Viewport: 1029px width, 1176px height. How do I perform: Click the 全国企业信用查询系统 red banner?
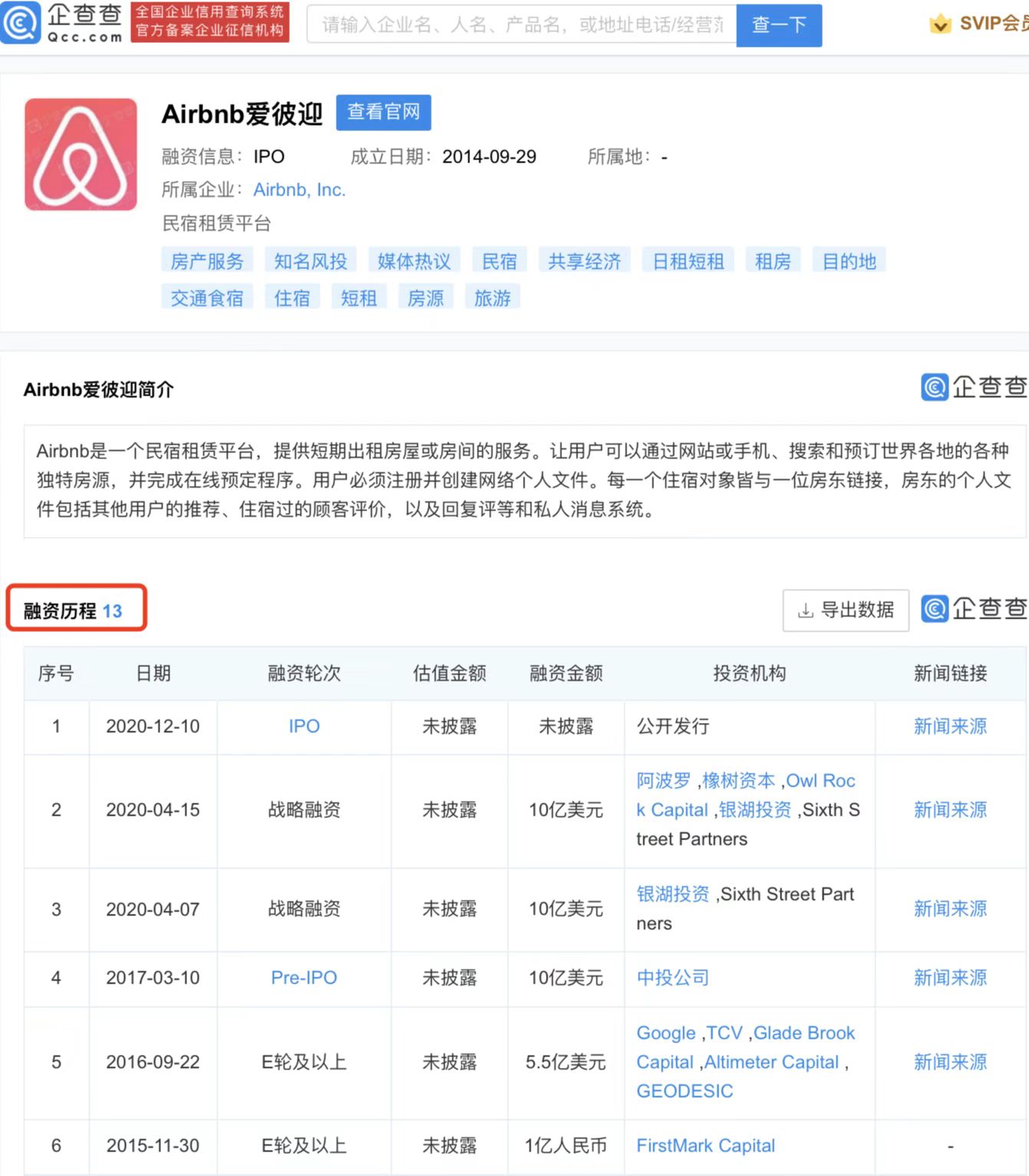(x=209, y=21)
